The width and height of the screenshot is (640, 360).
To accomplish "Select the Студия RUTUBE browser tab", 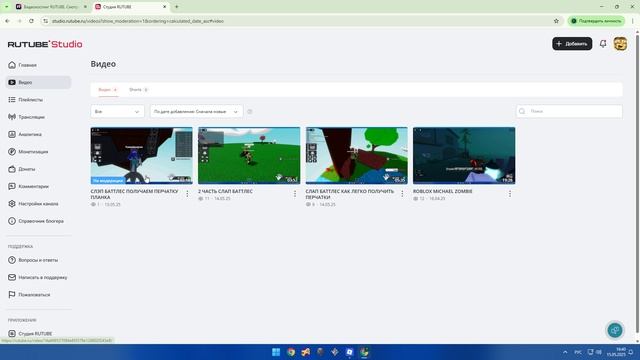I will 131,7.
